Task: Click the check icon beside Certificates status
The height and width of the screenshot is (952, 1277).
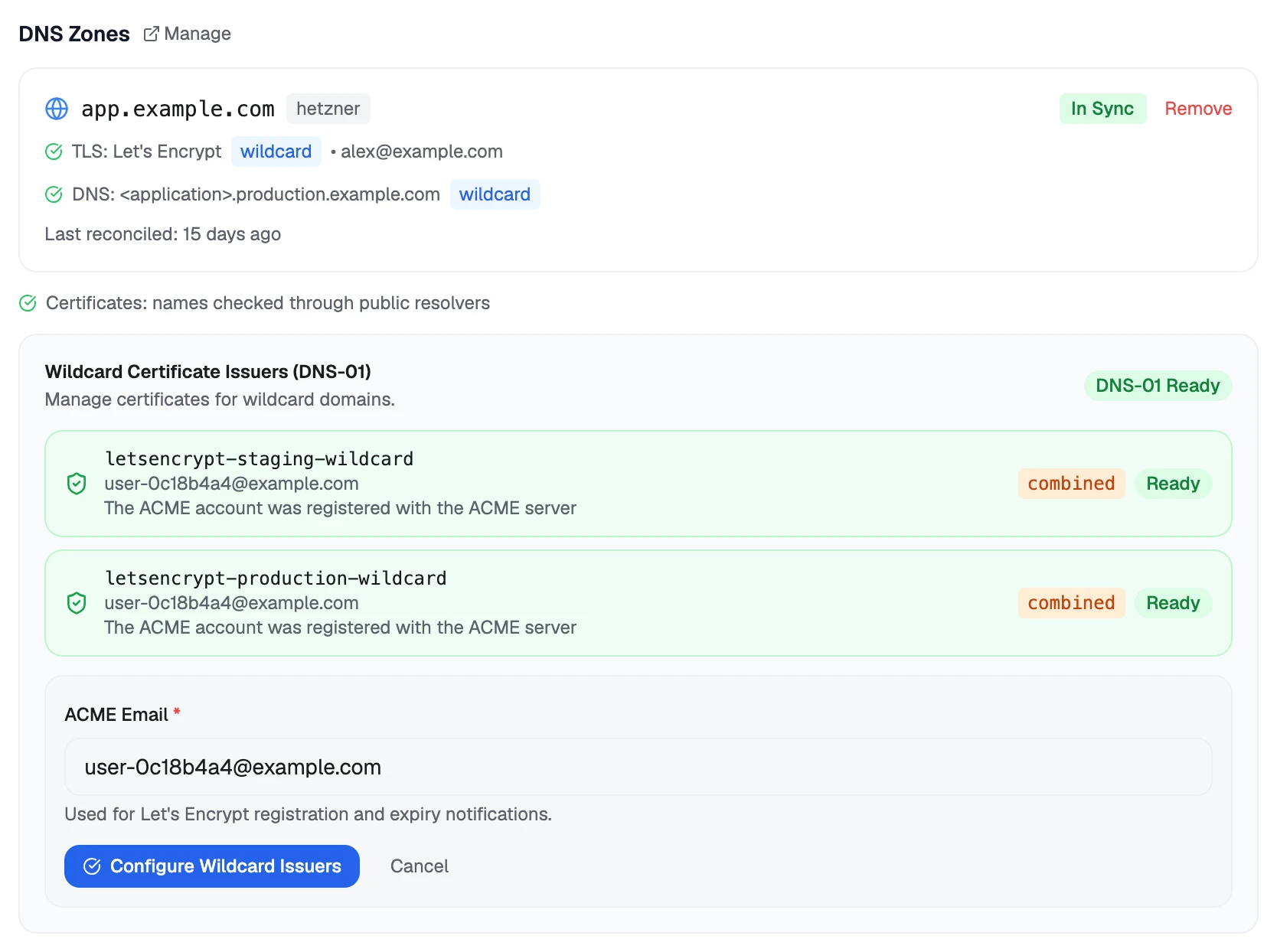Action: (x=28, y=303)
